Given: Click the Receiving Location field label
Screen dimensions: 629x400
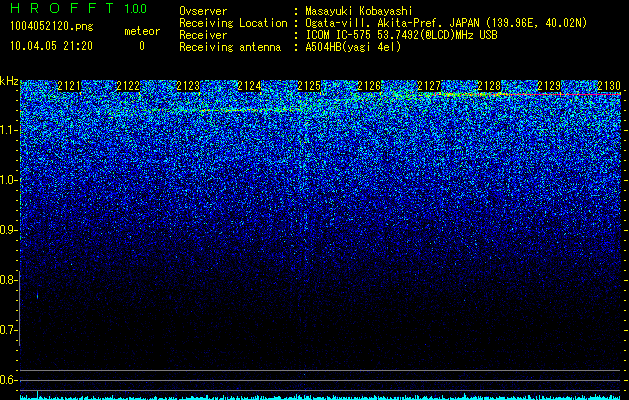Looking at the screenshot, I should [233, 23].
